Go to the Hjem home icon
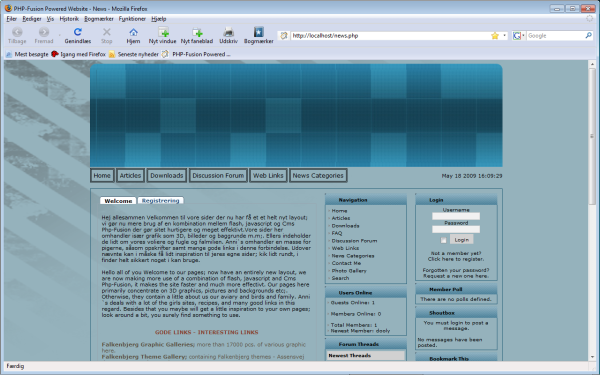This screenshot has height=375, width=600. (133, 32)
